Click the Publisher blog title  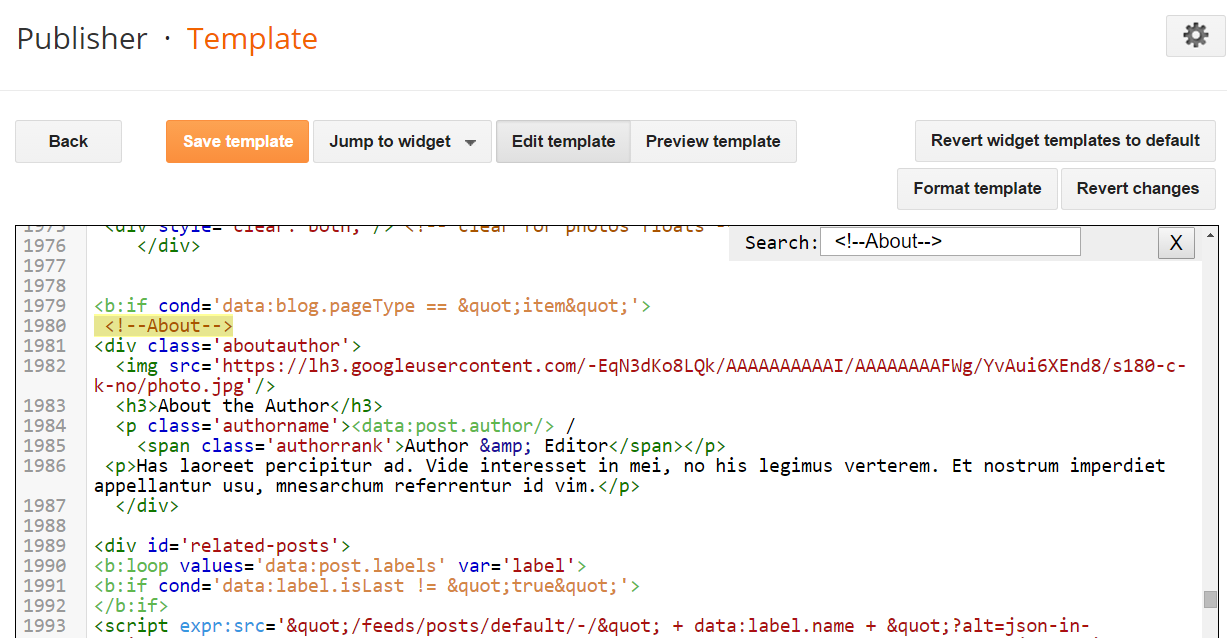(x=82, y=39)
